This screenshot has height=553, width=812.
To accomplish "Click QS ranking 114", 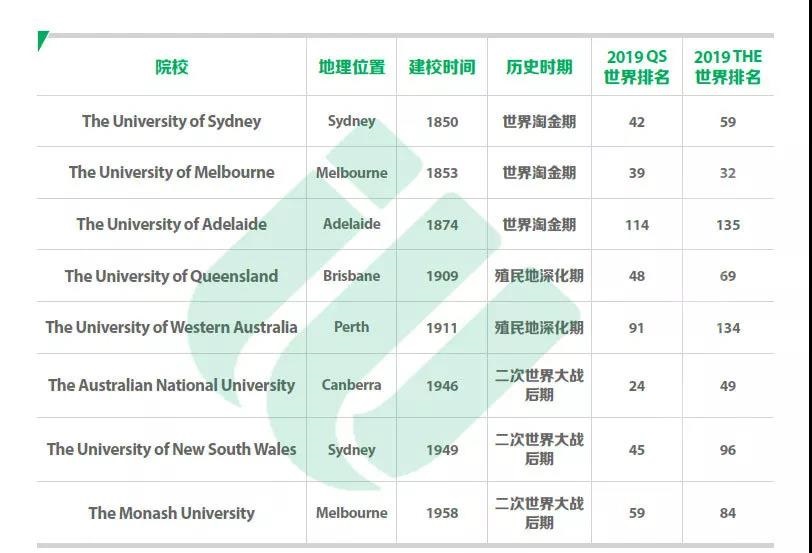I will click(636, 225).
